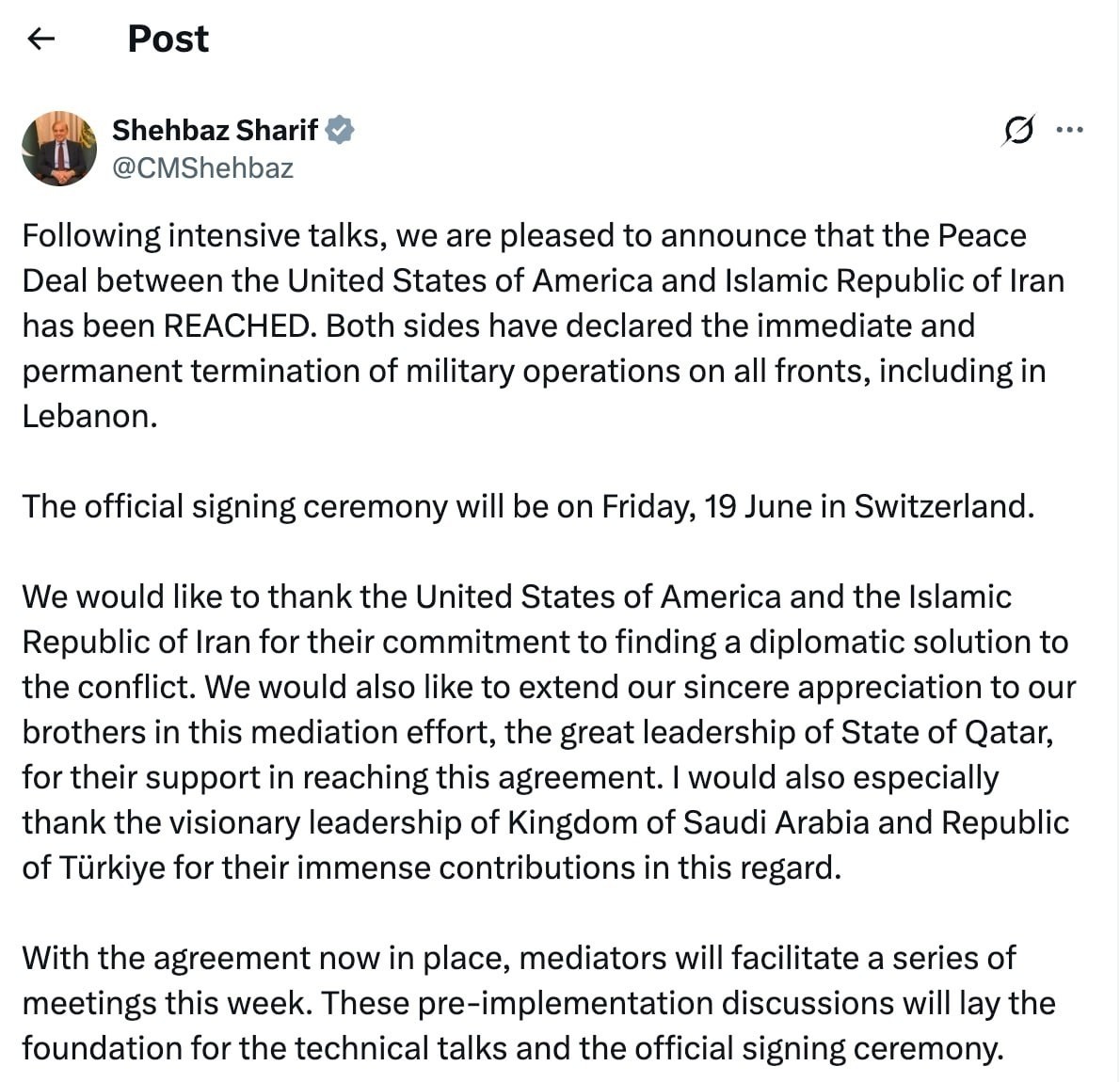
Task: Go back using the left arrow
Action: pyautogui.click(x=40, y=39)
